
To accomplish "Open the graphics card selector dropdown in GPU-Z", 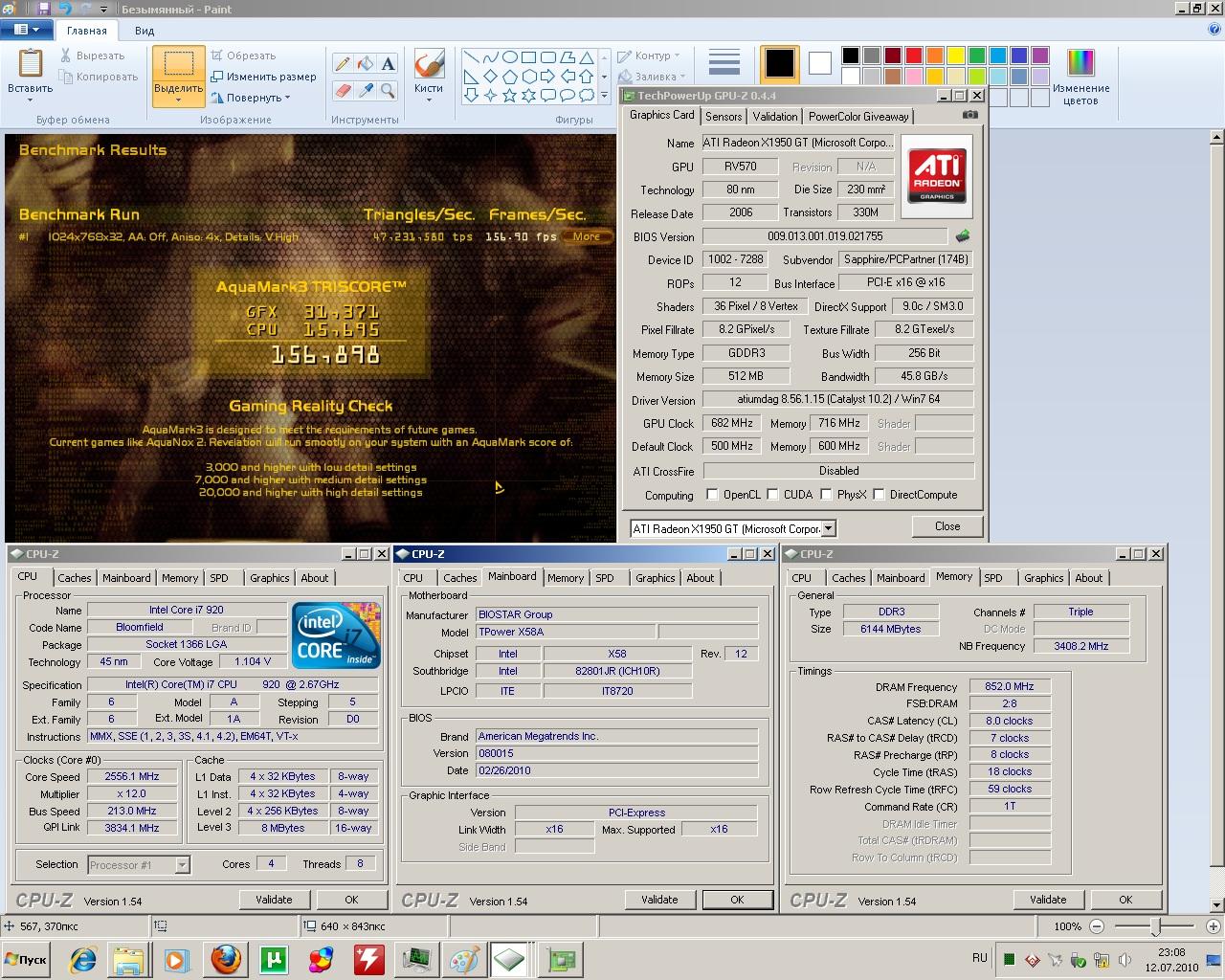I will pos(829,528).
